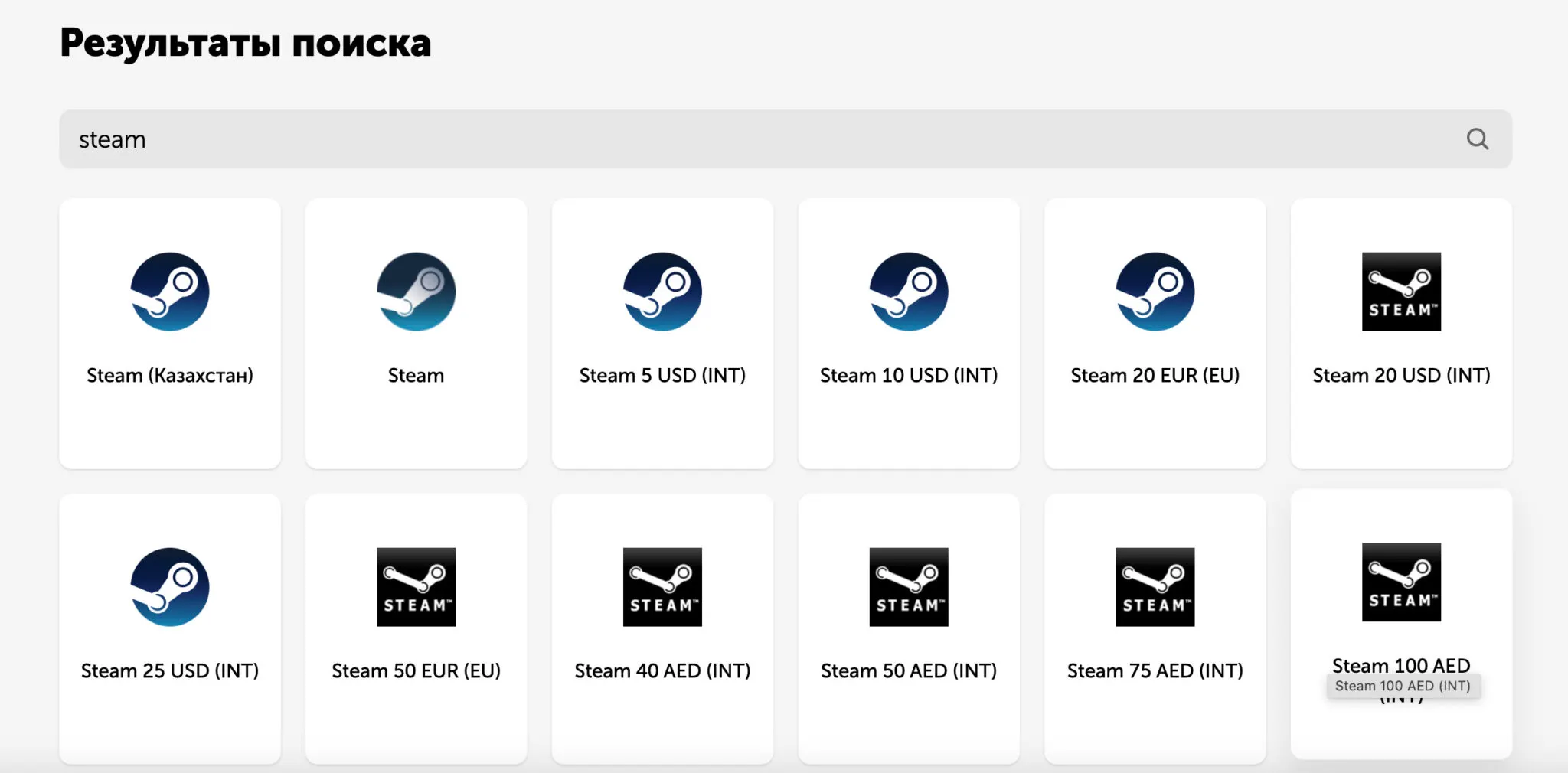Viewport: 1568px width, 773px height.
Task: Open the Steam (Казахстан) logo icon
Action: [170, 292]
